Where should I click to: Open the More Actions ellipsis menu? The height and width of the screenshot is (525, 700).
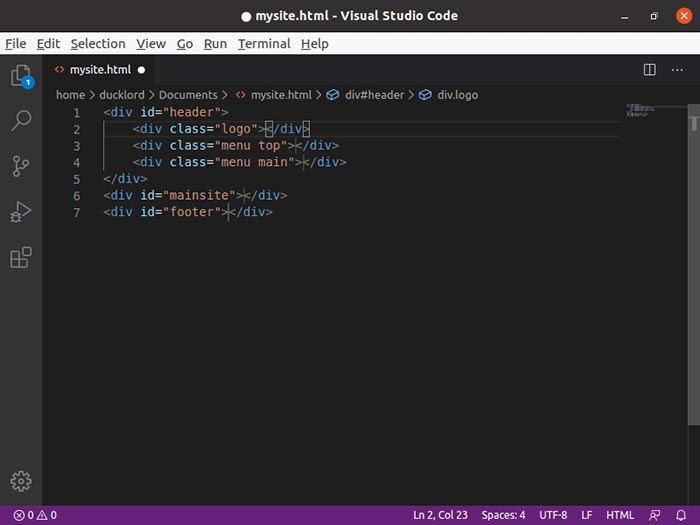(x=677, y=70)
